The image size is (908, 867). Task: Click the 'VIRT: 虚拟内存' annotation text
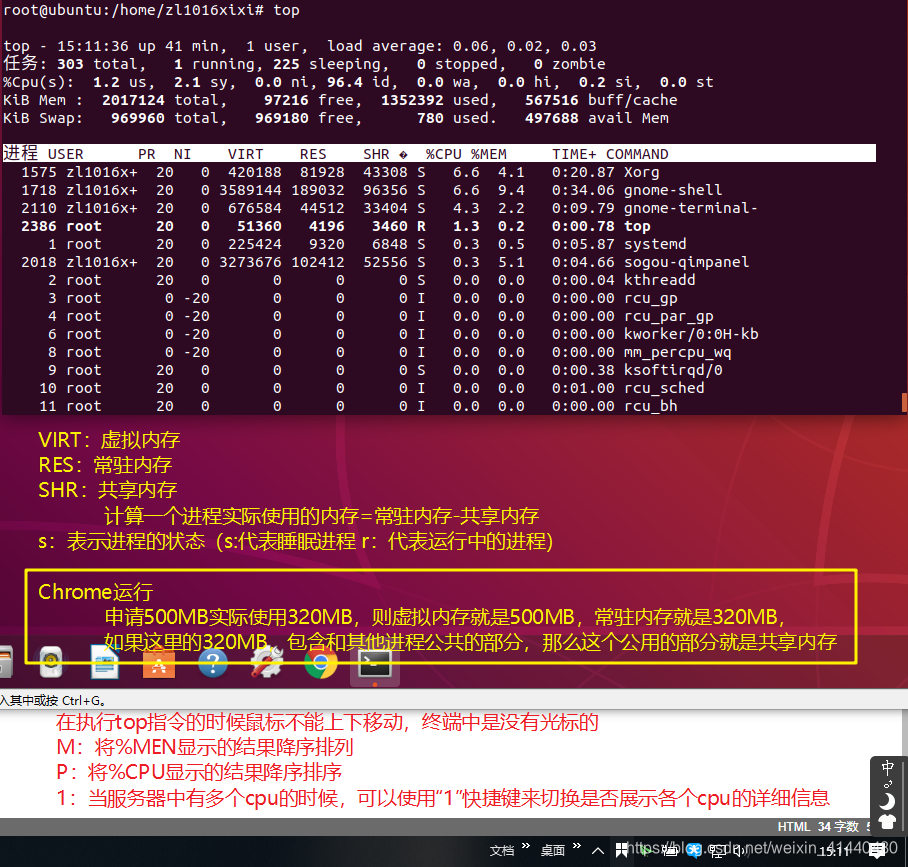point(109,440)
